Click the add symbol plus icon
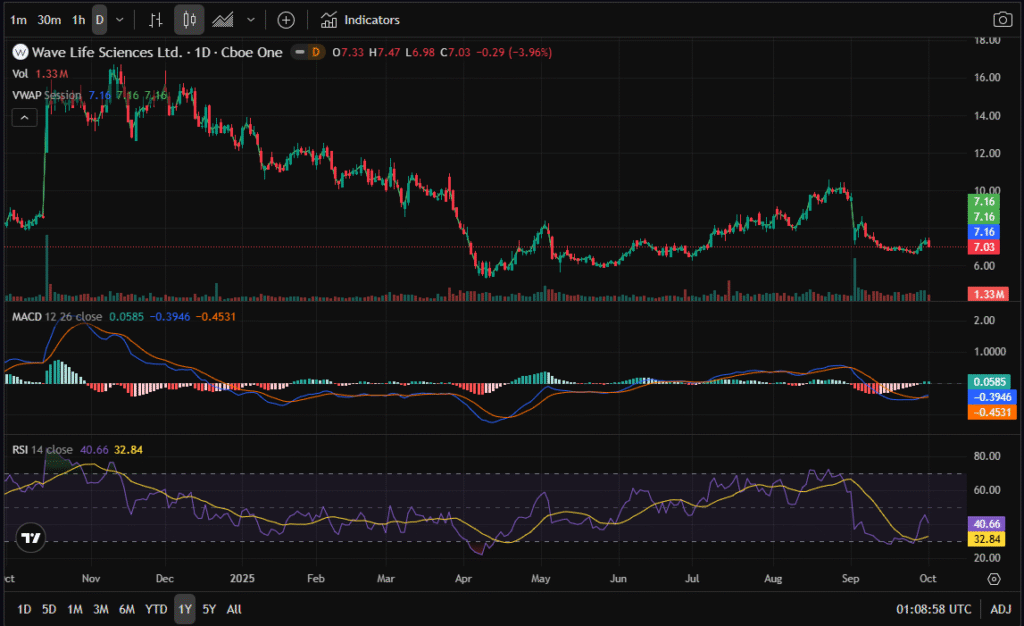This screenshot has height=626, width=1024. pyautogui.click(x=286, y=20)
